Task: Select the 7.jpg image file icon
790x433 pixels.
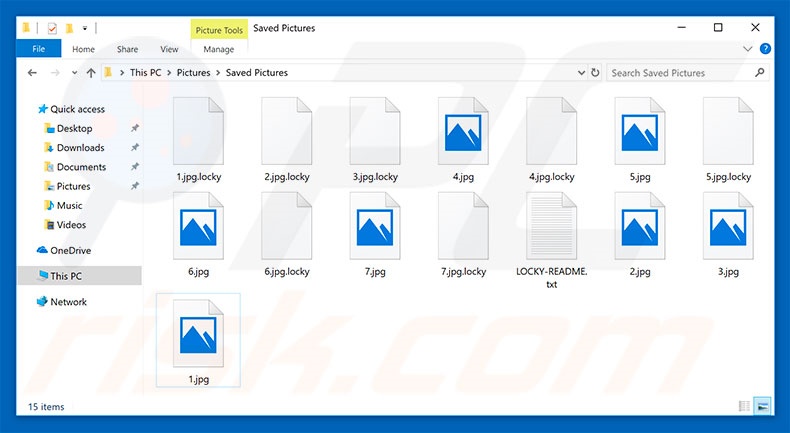Action: click(x=375, y=226)
